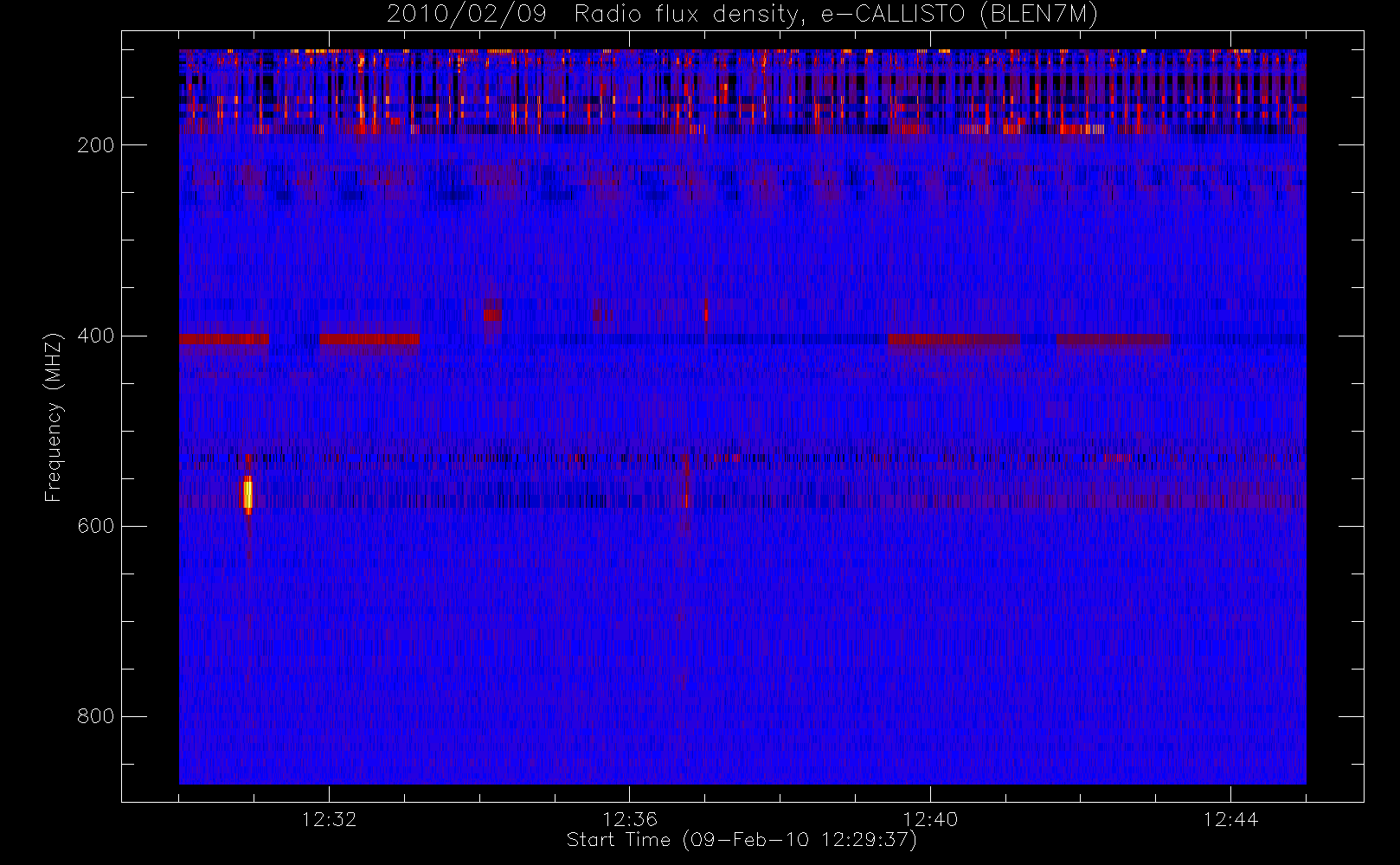Click the Start Time axis label
Screen dimensions: 1400x865
(x=742, y=840)
